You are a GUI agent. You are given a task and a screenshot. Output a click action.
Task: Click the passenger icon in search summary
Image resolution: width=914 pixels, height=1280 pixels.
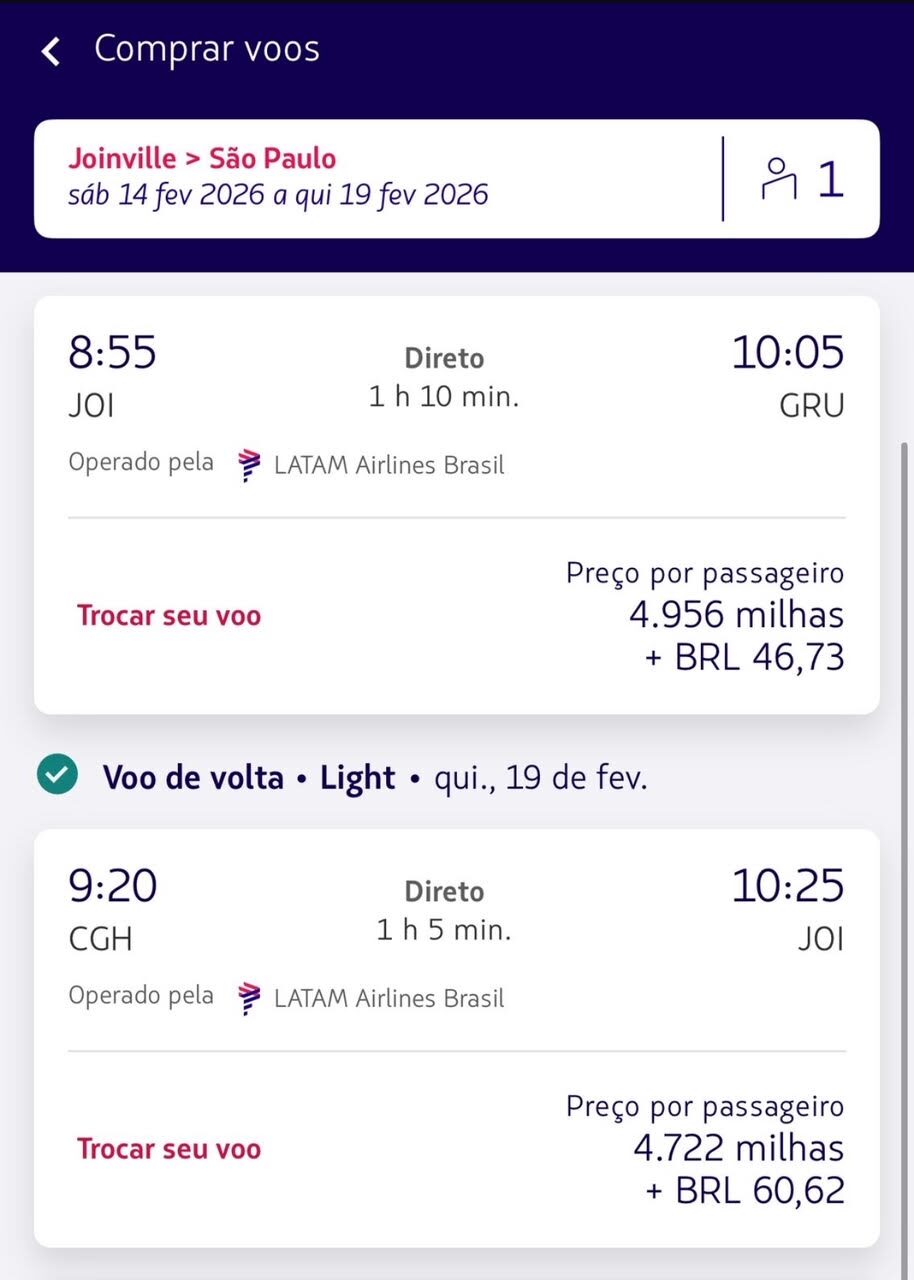pos(776,179)
